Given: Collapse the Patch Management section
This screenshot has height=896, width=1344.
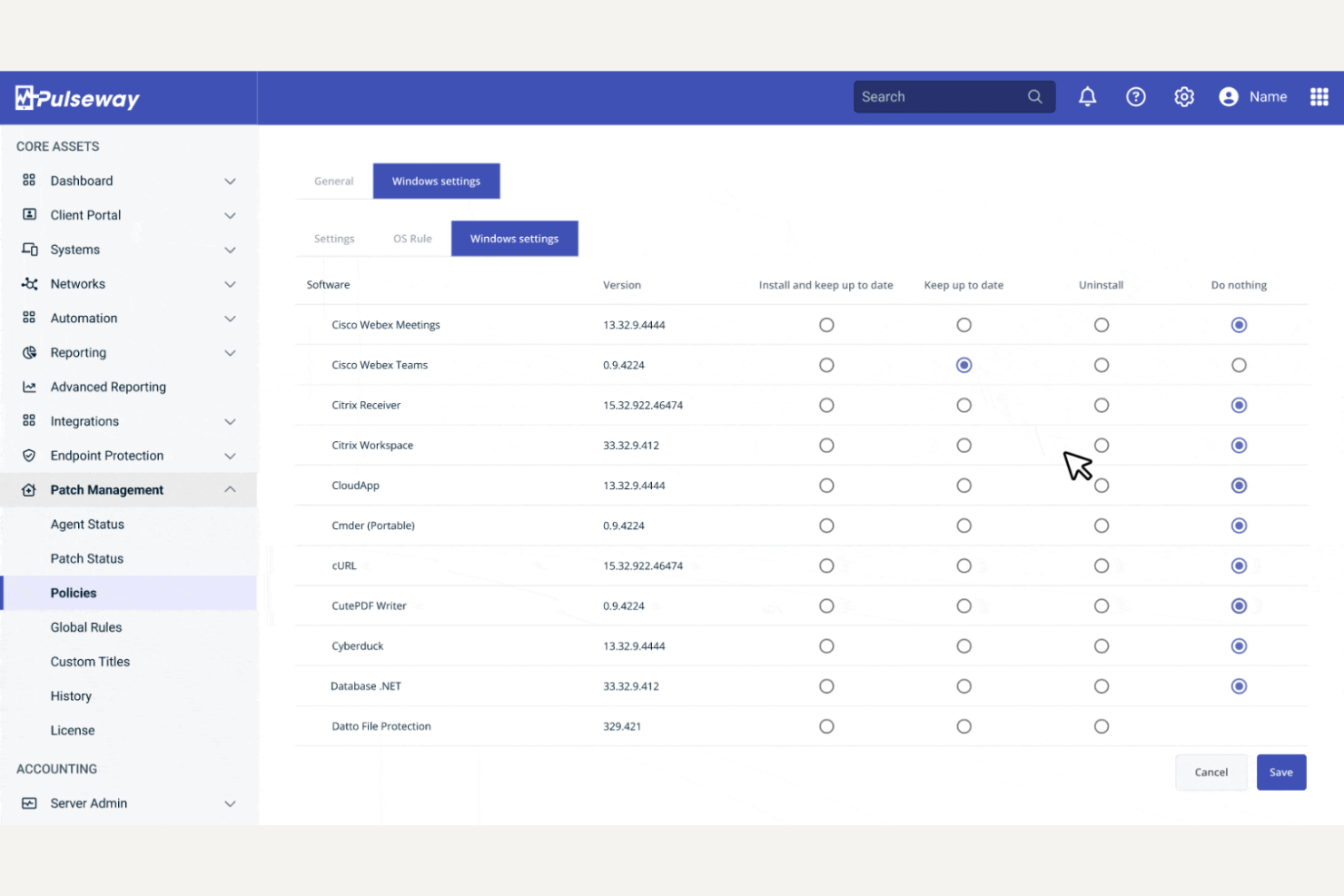Looking at the screenshot, I should (x=230, y=489).
